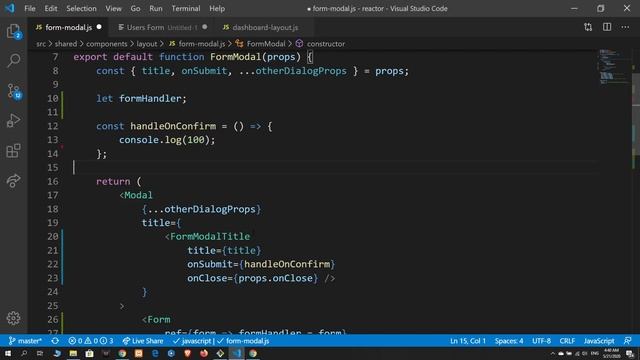This screenshot has width=640, height=360.
Task: Change indentation via Spaces: 4
Action: (x=509, y=341)
